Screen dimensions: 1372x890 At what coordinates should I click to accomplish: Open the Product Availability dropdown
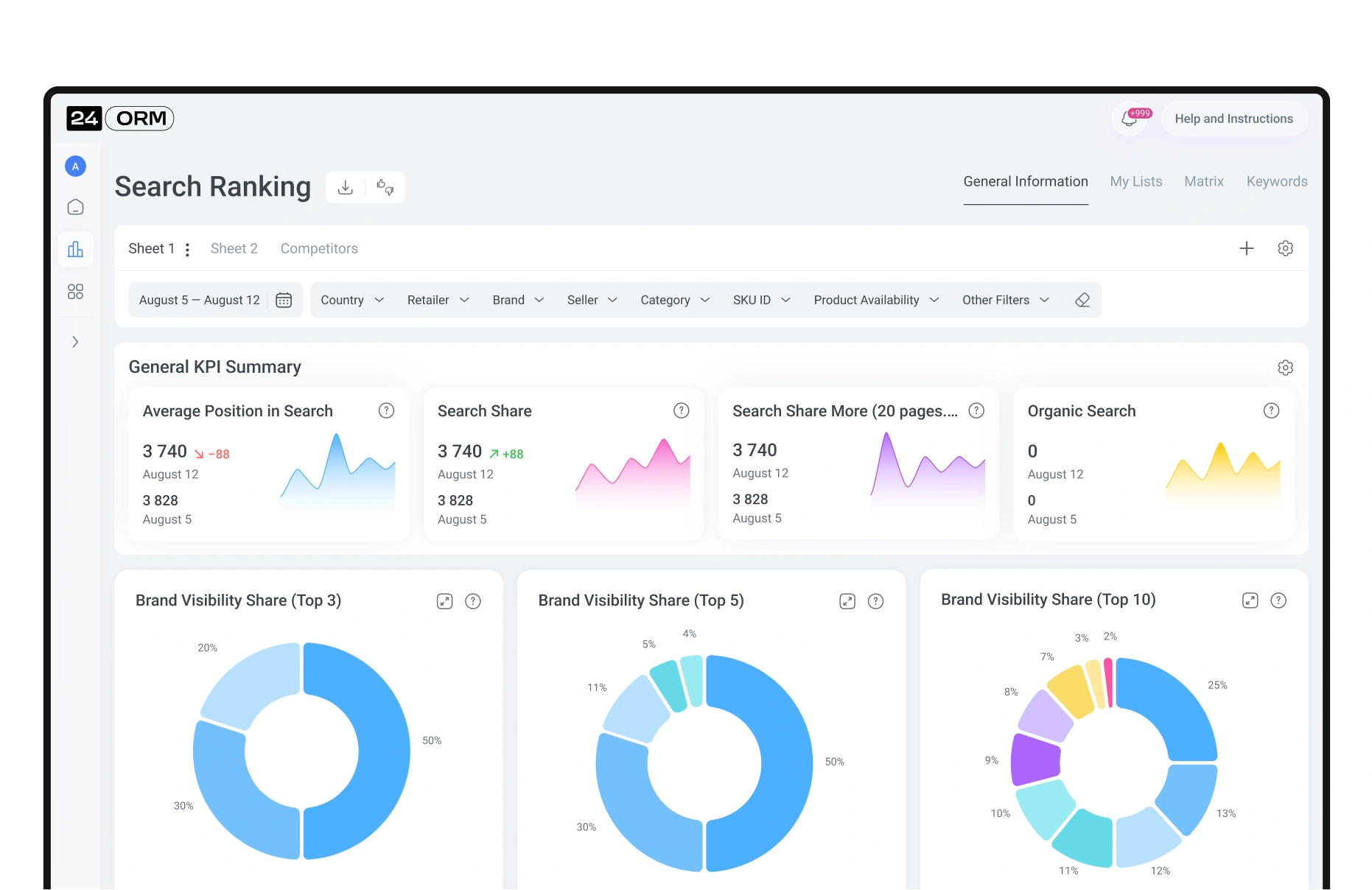click(875, 300)
